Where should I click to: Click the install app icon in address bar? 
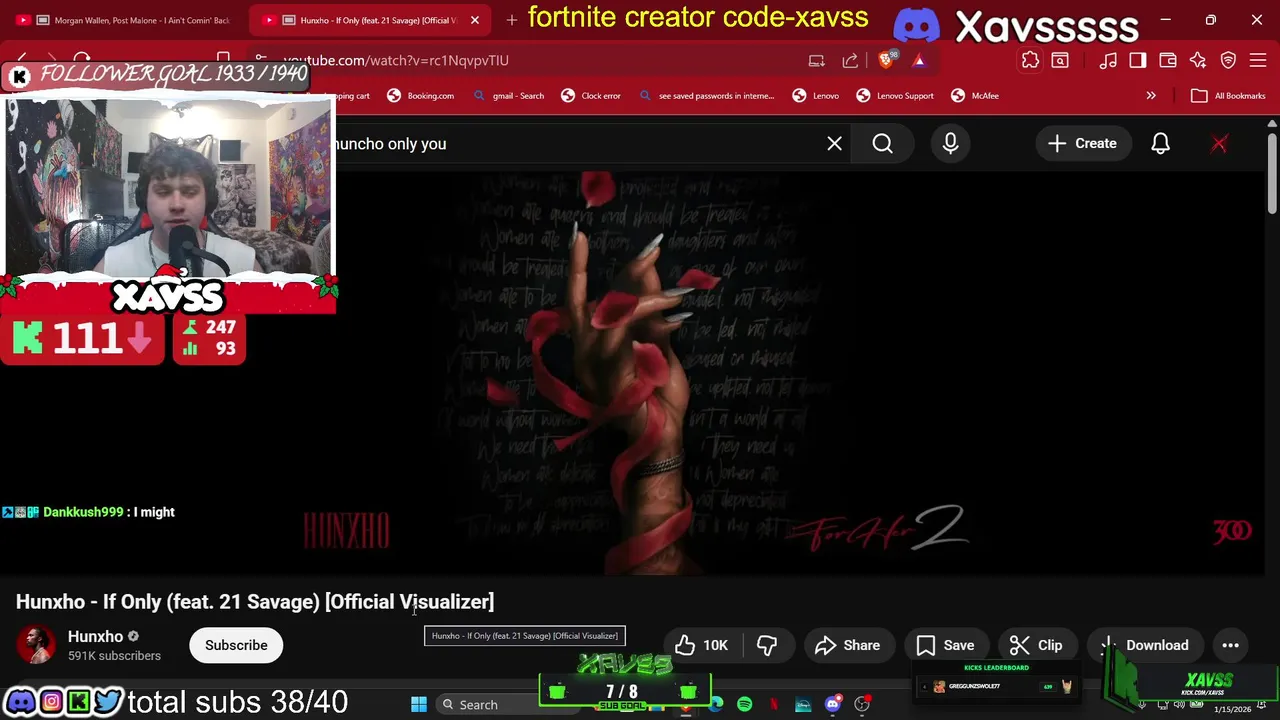point(817,61)
